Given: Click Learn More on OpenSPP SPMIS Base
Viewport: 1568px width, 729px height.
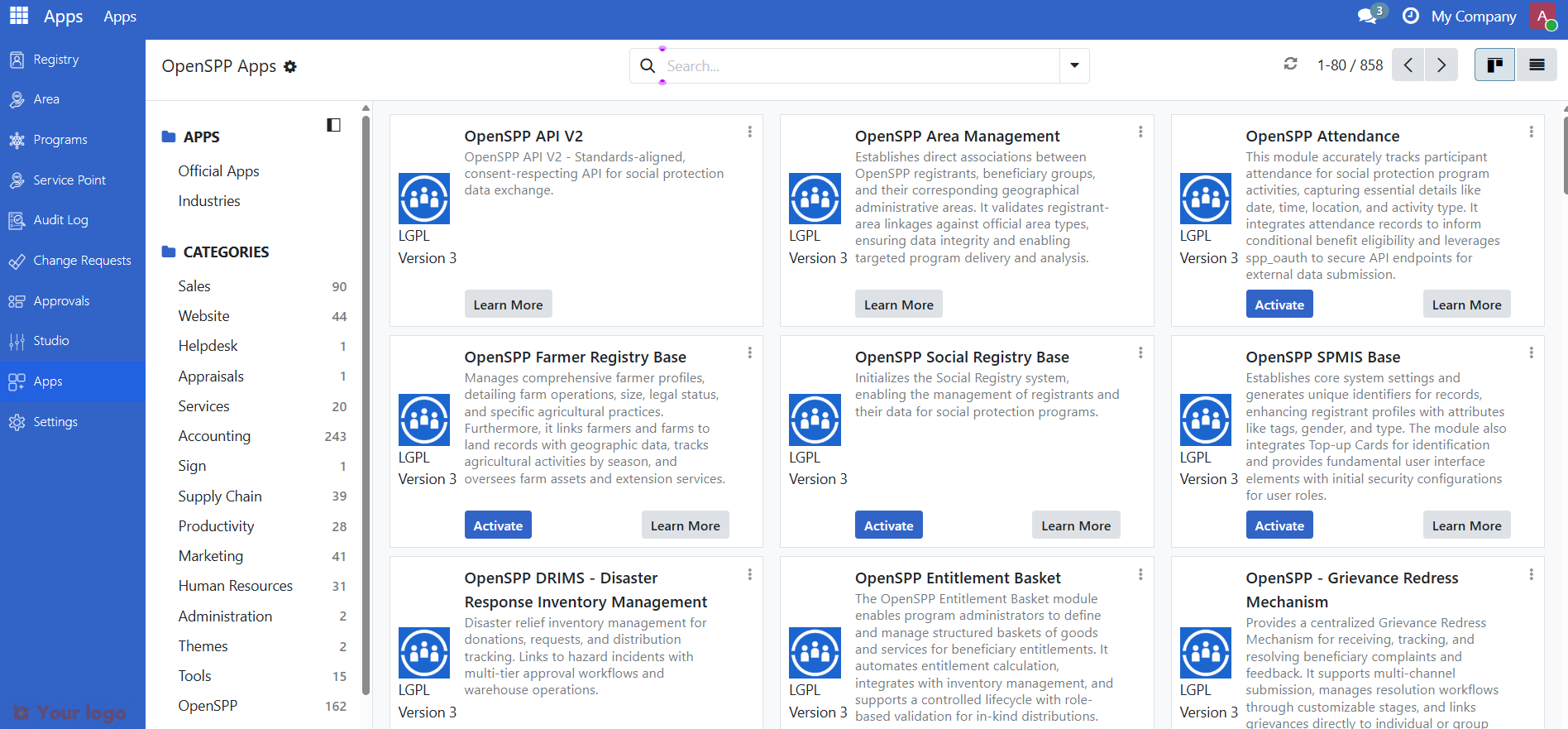Looking at the screenshot, I should [1467, 525].
